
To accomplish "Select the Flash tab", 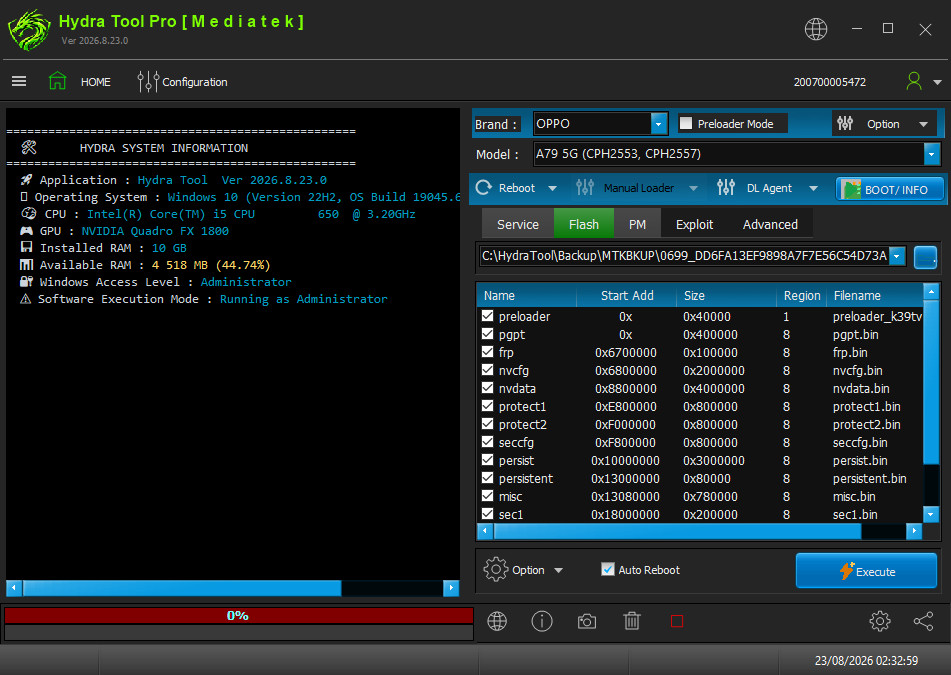I will (583, 224).
